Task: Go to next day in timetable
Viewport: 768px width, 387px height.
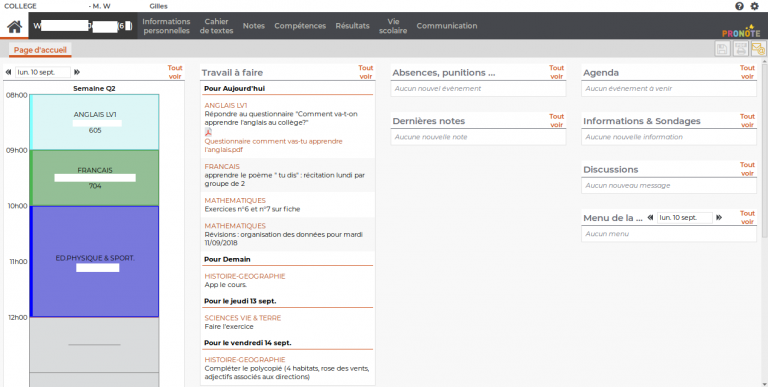Action: click(x=77, y=72)
